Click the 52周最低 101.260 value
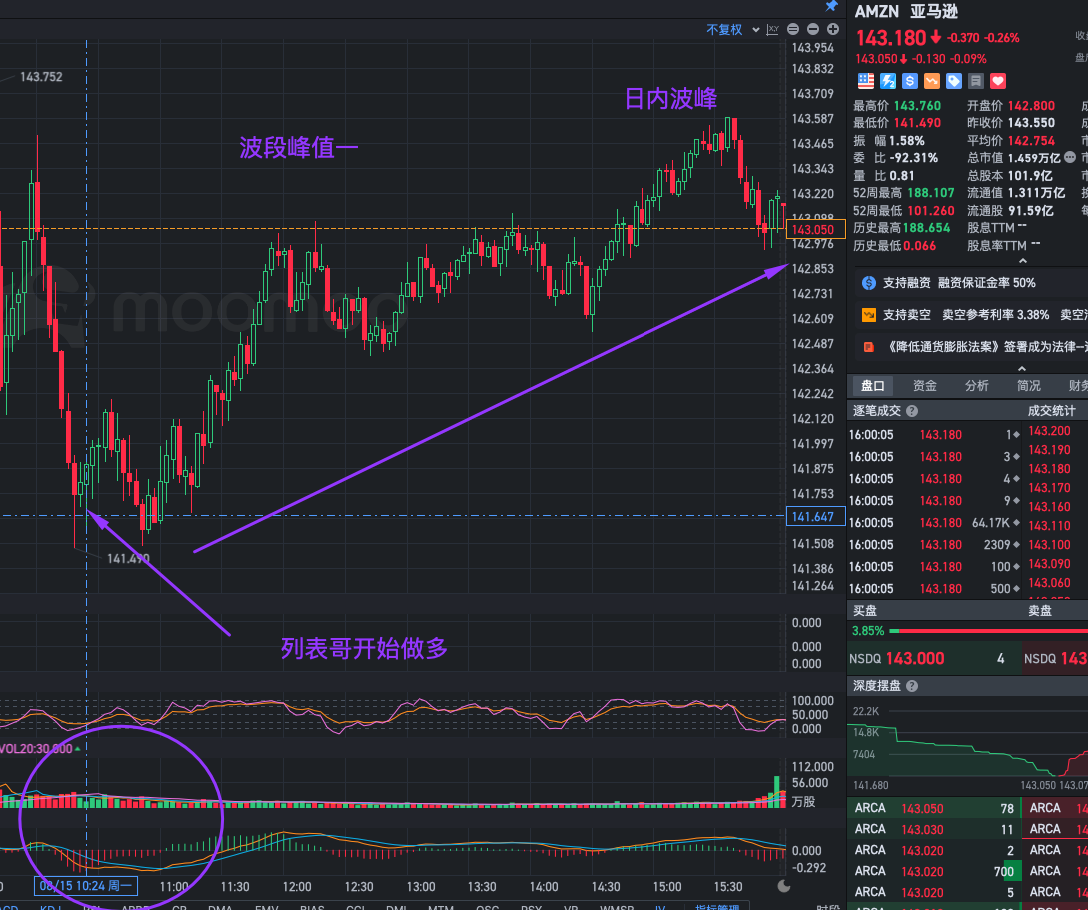 (930, 210)
